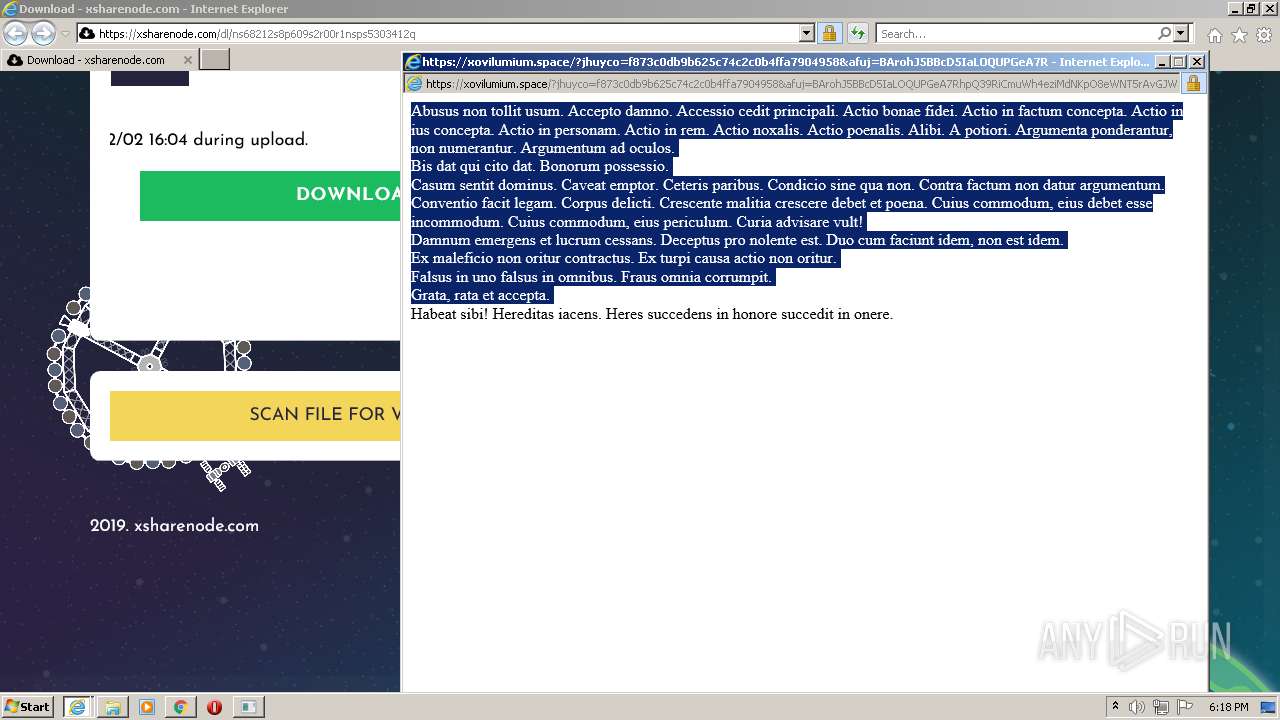Close the main Internet Explorer window
The image size is (1280, 720).
1268,9
